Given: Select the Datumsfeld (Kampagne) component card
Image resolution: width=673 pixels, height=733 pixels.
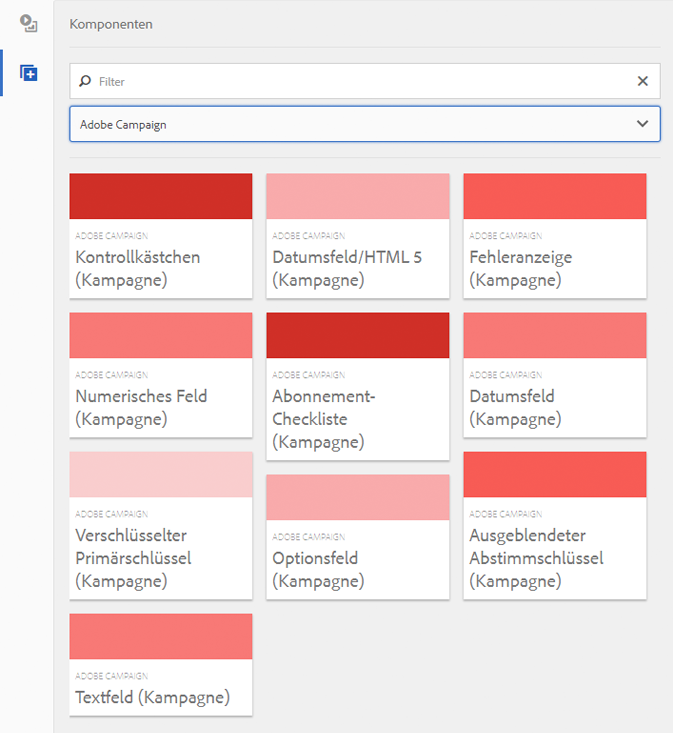Looking at the screenshot, I should 555,375.
